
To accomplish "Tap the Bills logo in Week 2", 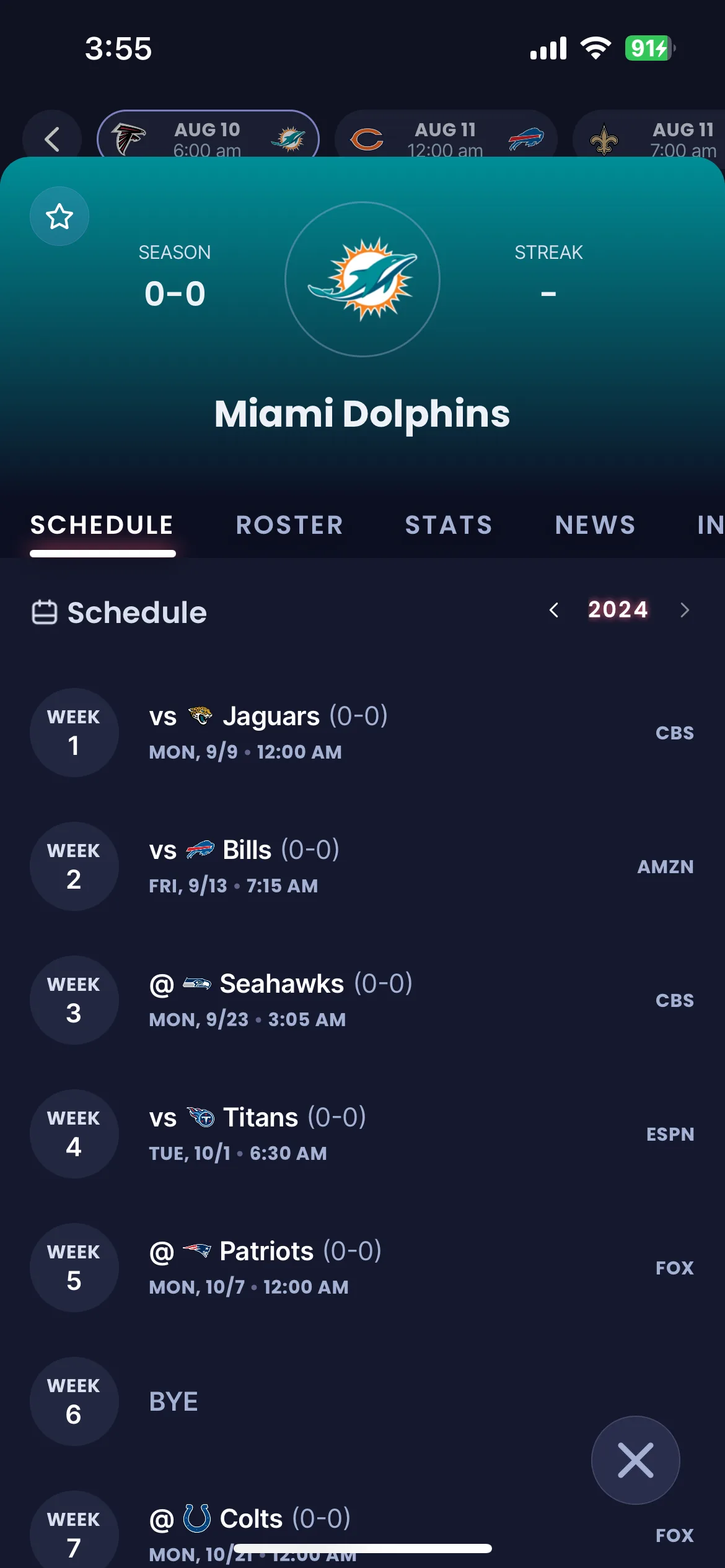I will [x=200, y=850].
